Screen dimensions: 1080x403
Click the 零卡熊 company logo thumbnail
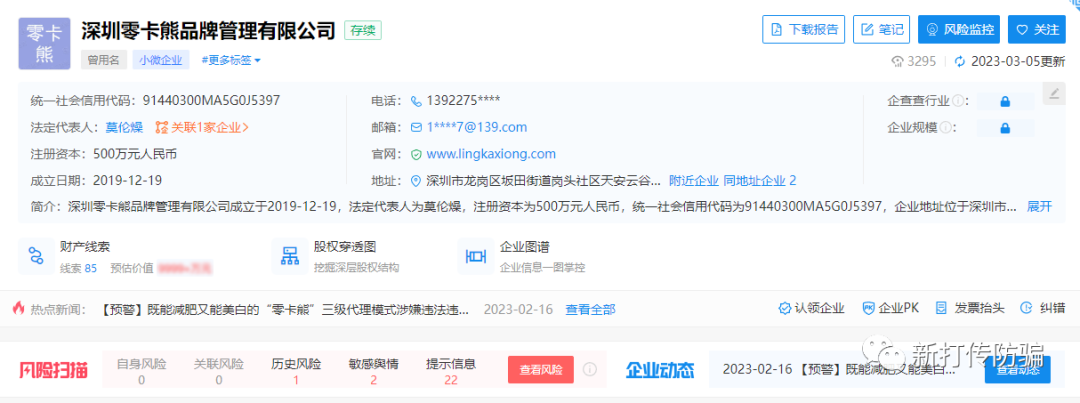44,43
